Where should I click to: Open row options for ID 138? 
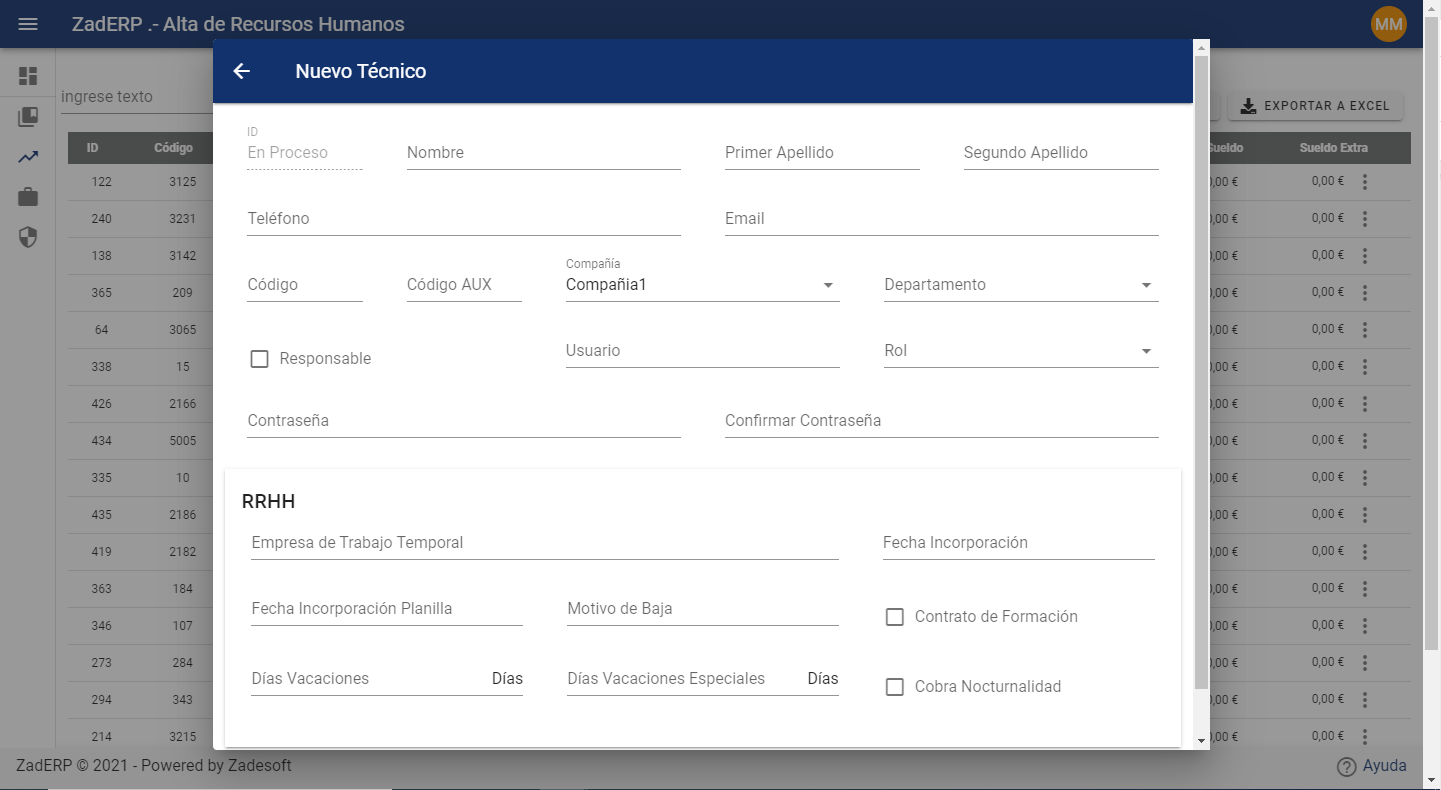pyautogui.click(x=1365, y=256)
